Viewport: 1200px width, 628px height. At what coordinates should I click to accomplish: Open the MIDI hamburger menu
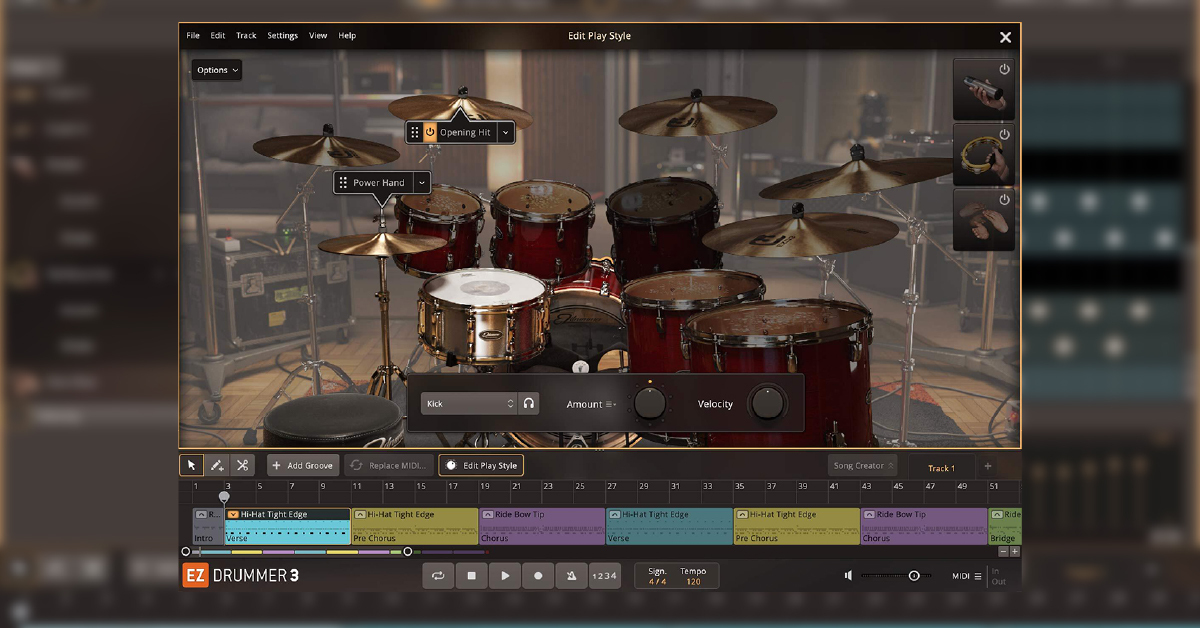coord(978,576)
